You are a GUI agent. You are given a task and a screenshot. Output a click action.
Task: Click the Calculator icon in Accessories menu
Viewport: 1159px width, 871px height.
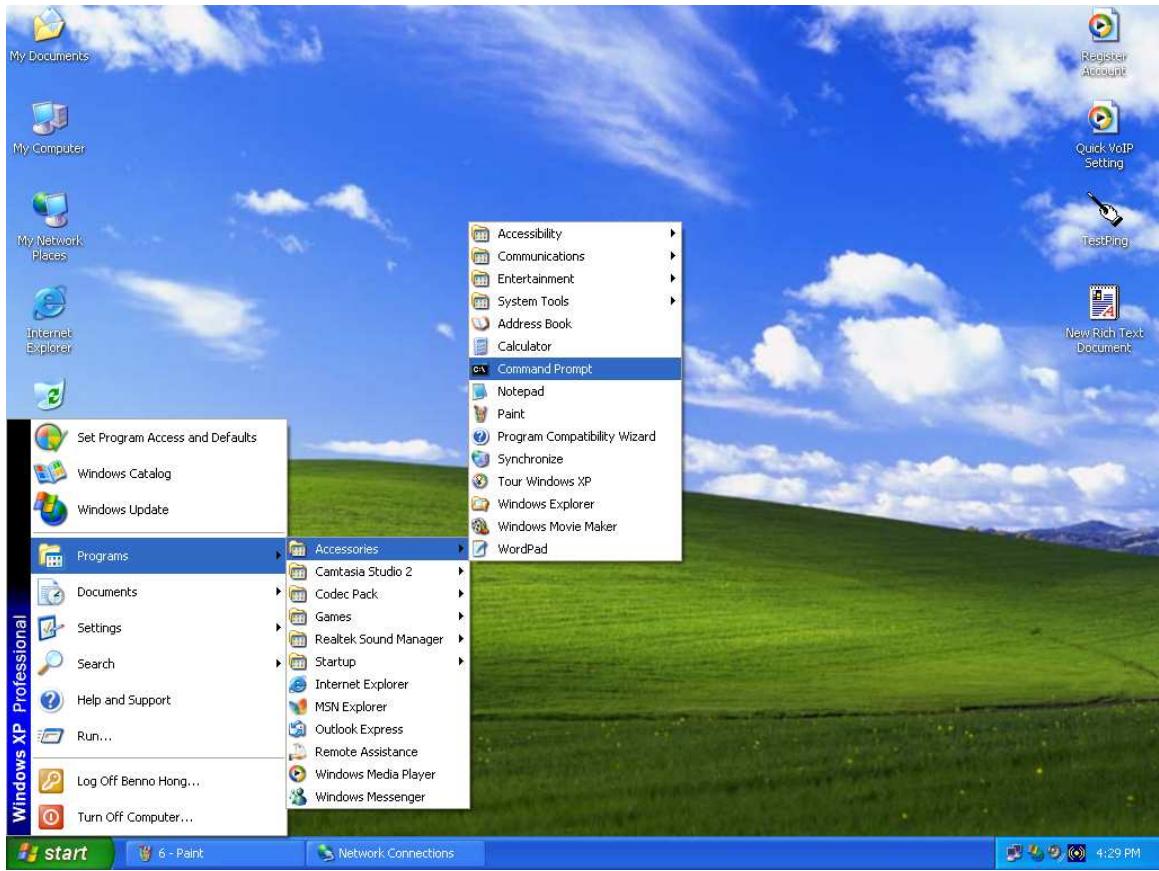(480, 346)
